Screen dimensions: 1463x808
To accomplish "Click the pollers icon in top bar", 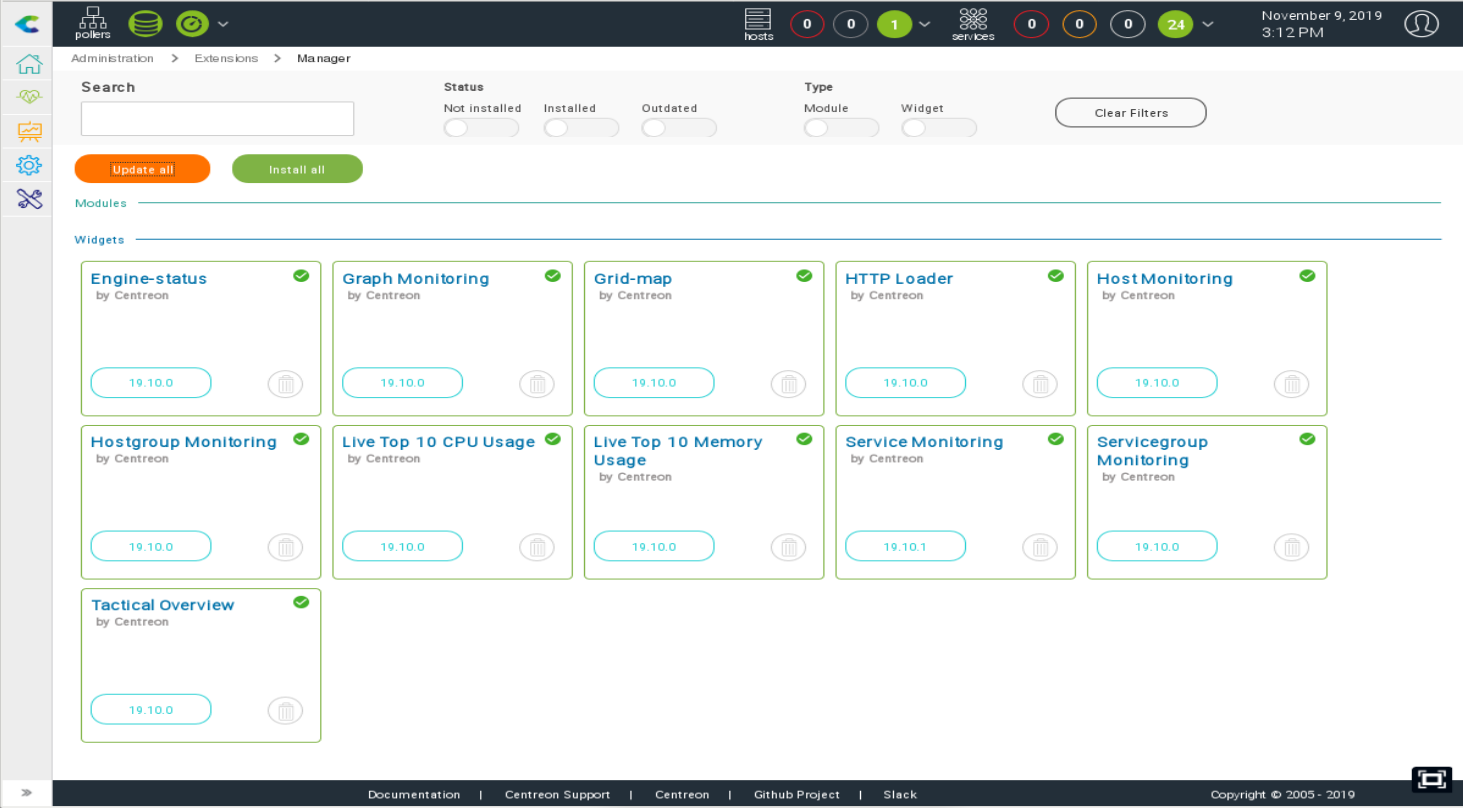I will pyautogui.click(x=93, y=23).
